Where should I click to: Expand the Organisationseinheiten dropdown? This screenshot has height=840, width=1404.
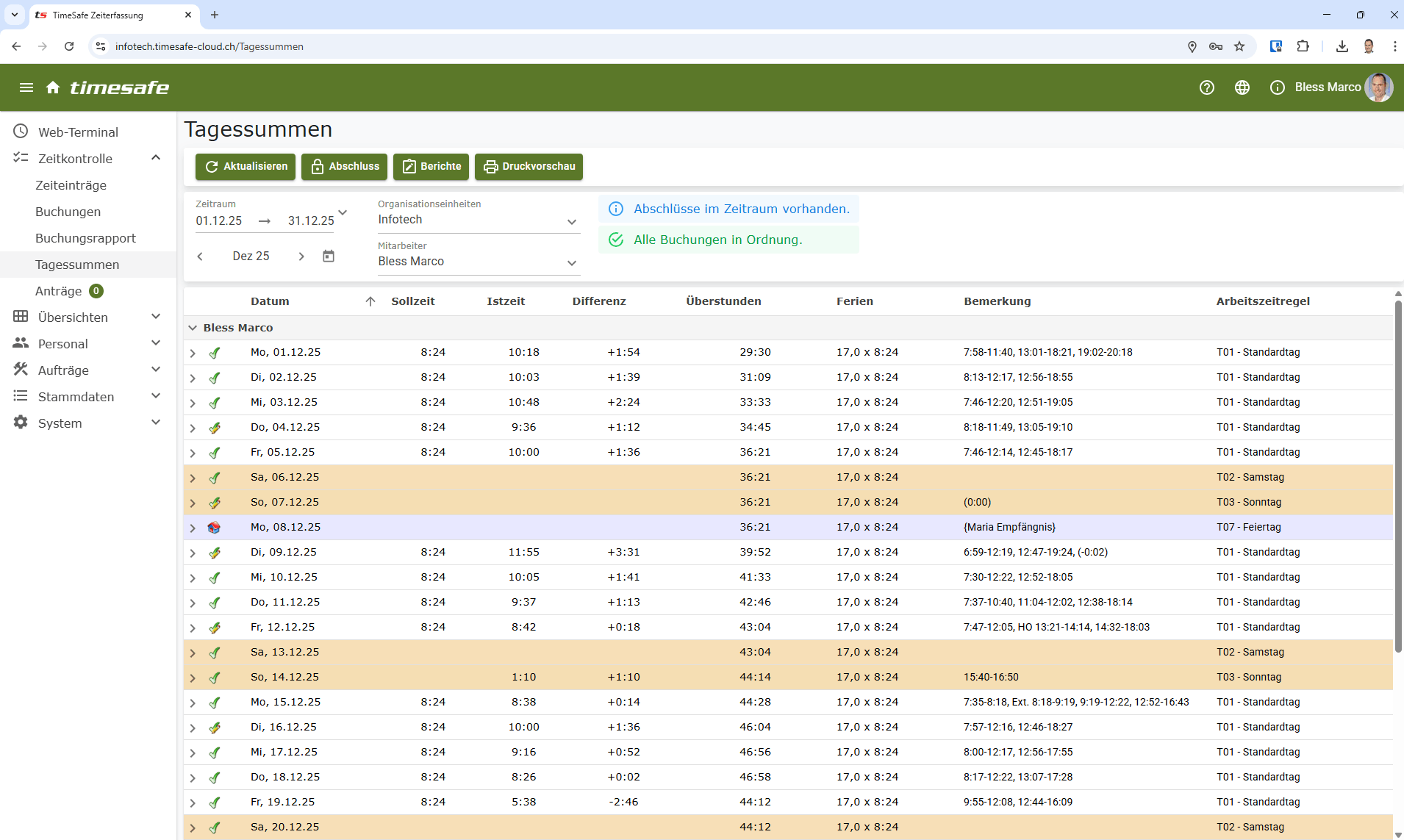pos(571,221)
